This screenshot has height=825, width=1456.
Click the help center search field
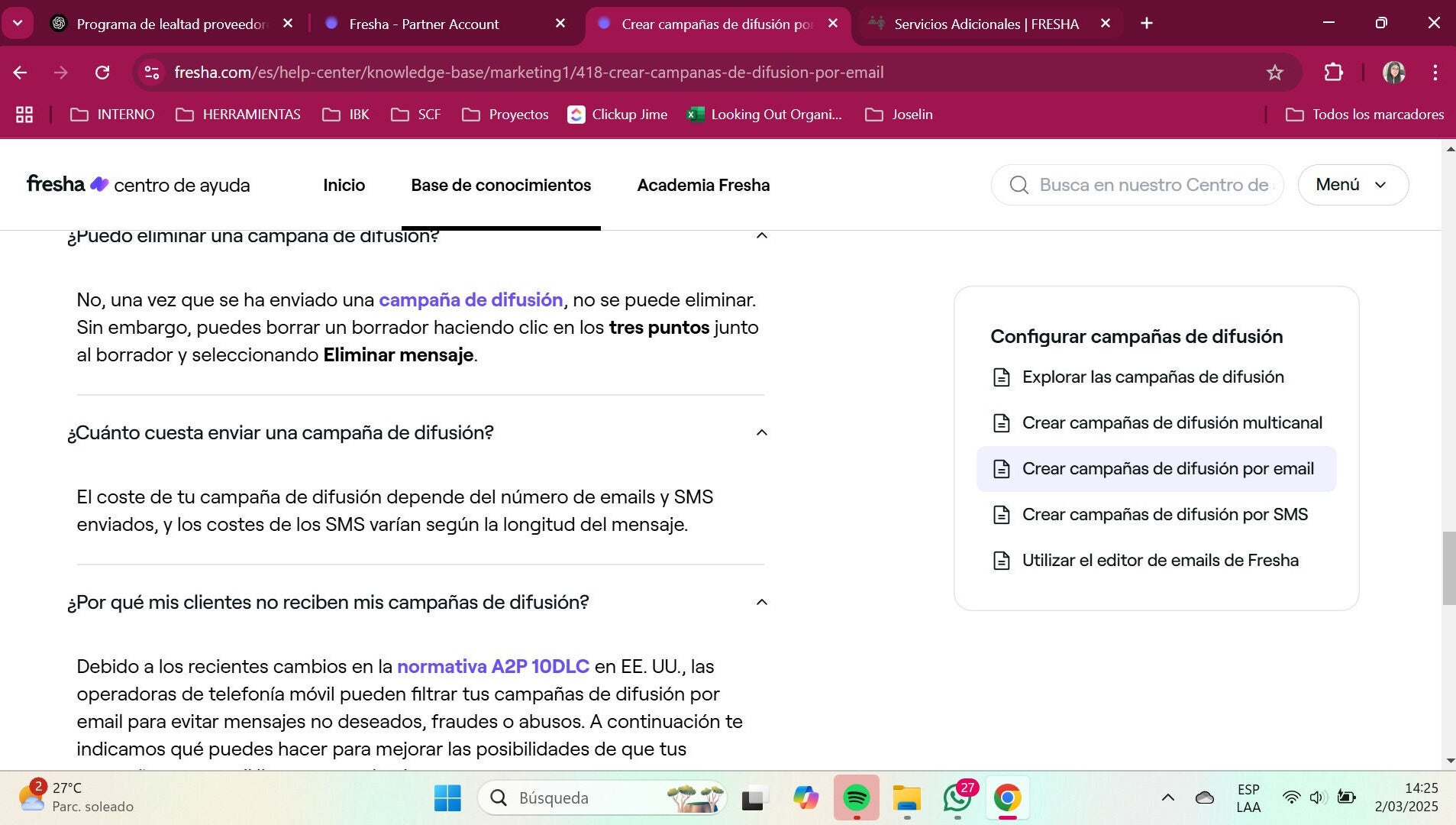[x=1153, y=185]
